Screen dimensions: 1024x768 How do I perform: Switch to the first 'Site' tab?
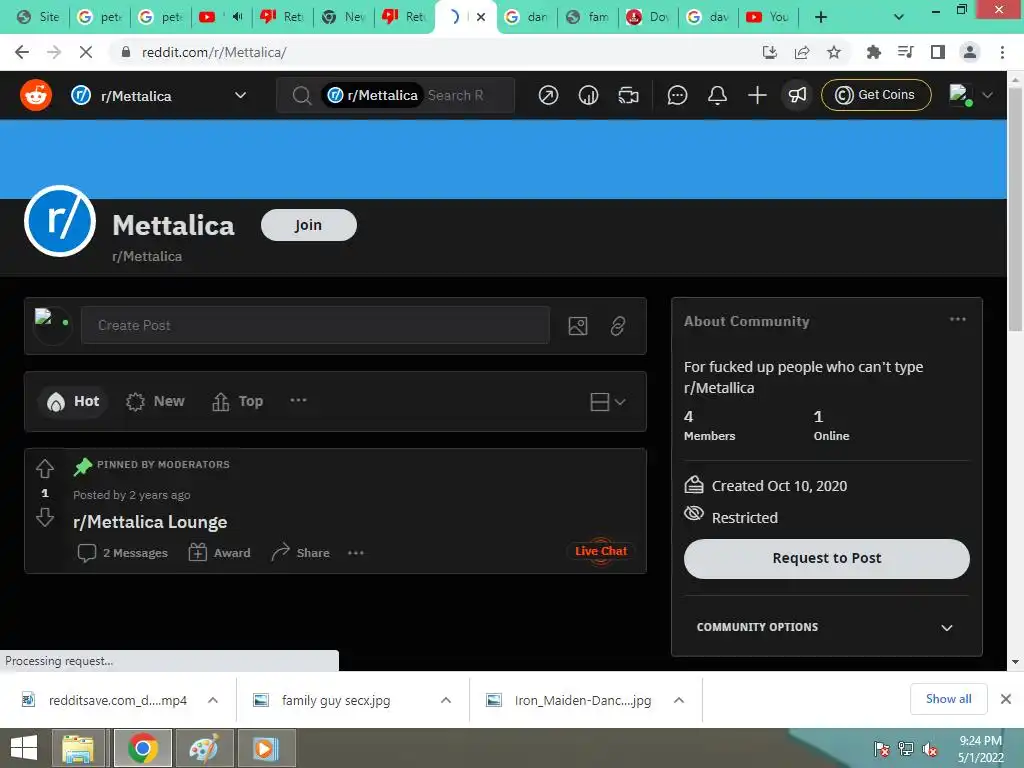39,17
